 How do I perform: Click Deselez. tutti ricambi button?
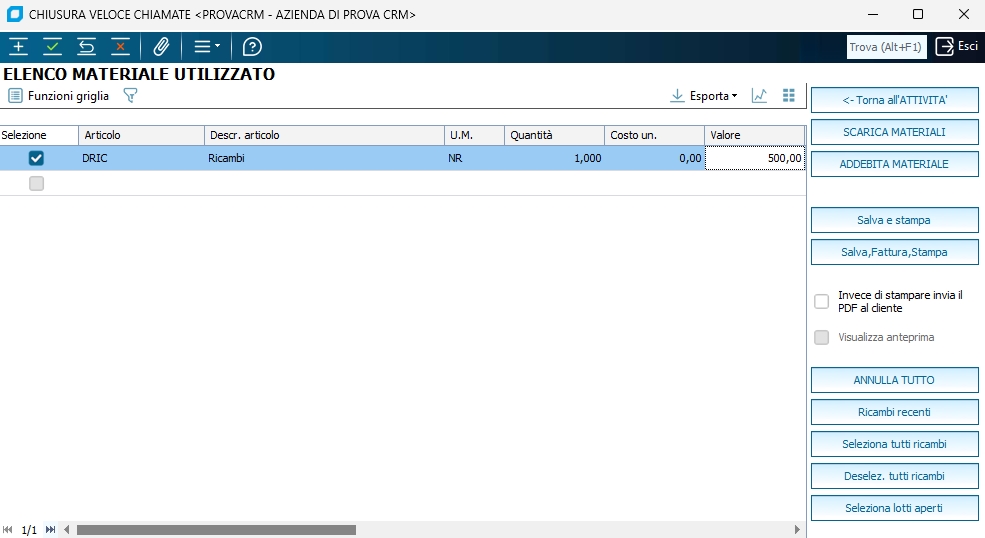[895, 476]
